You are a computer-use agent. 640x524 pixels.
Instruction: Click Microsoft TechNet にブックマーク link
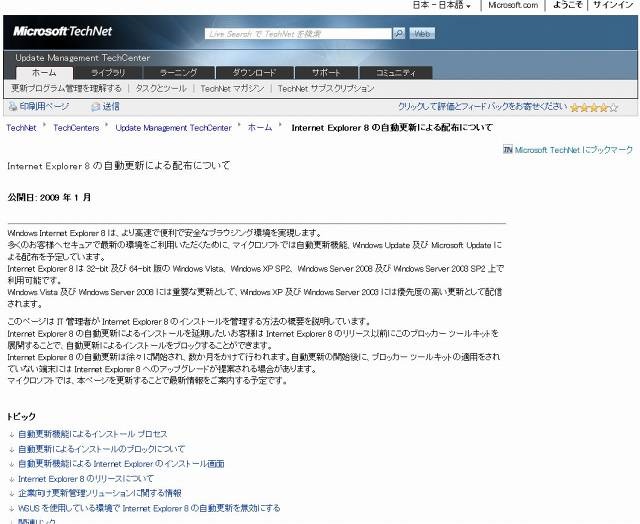click(573, 150)
